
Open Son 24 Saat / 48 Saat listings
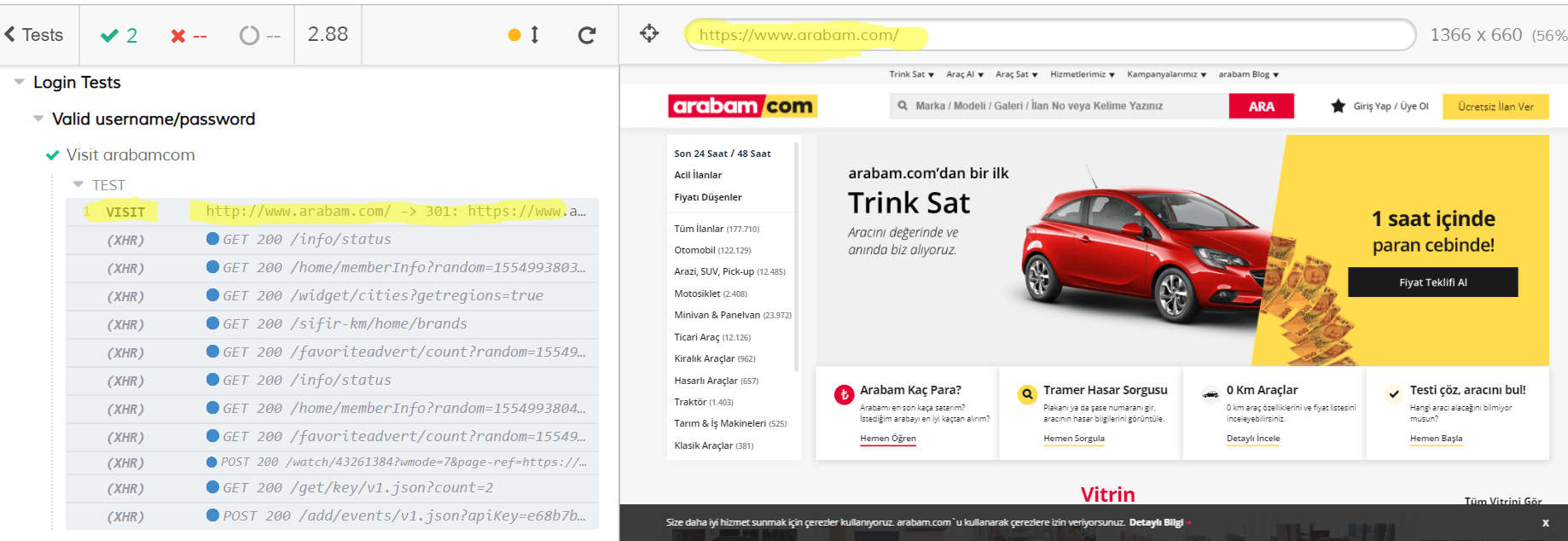[x=722, y=154]
